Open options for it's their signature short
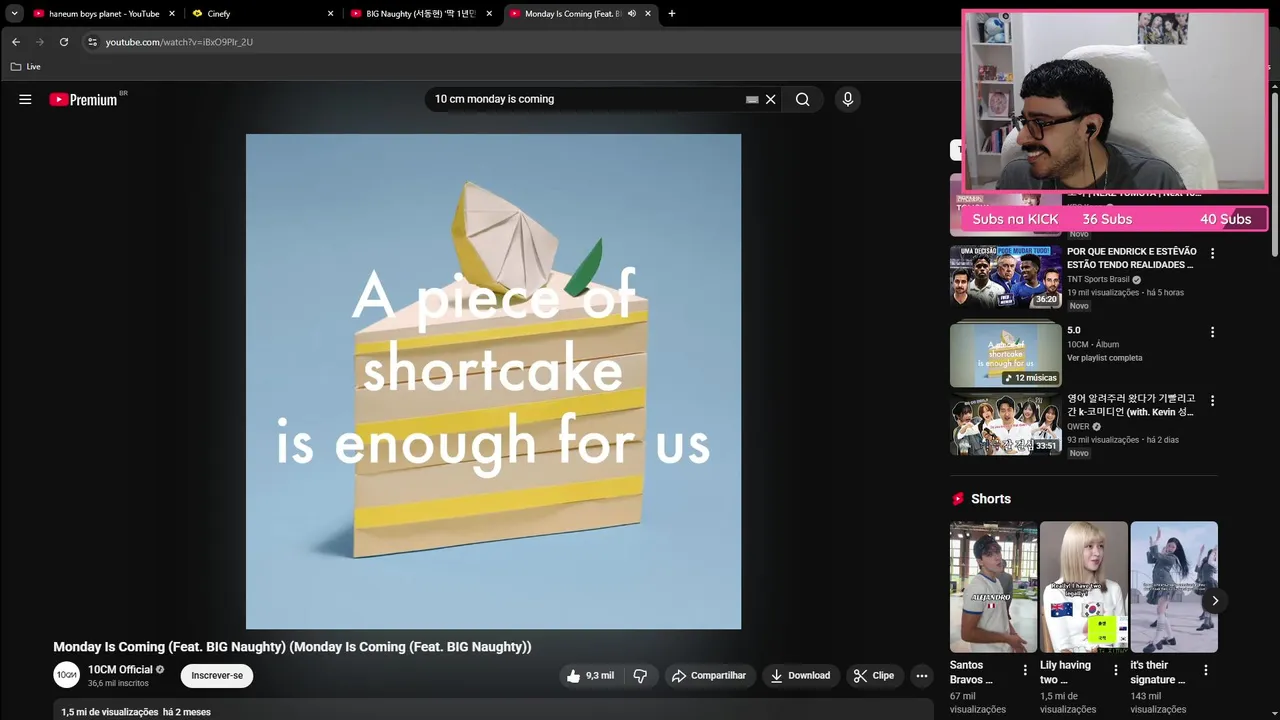1280x720 pixels. tap(1206, 670)
